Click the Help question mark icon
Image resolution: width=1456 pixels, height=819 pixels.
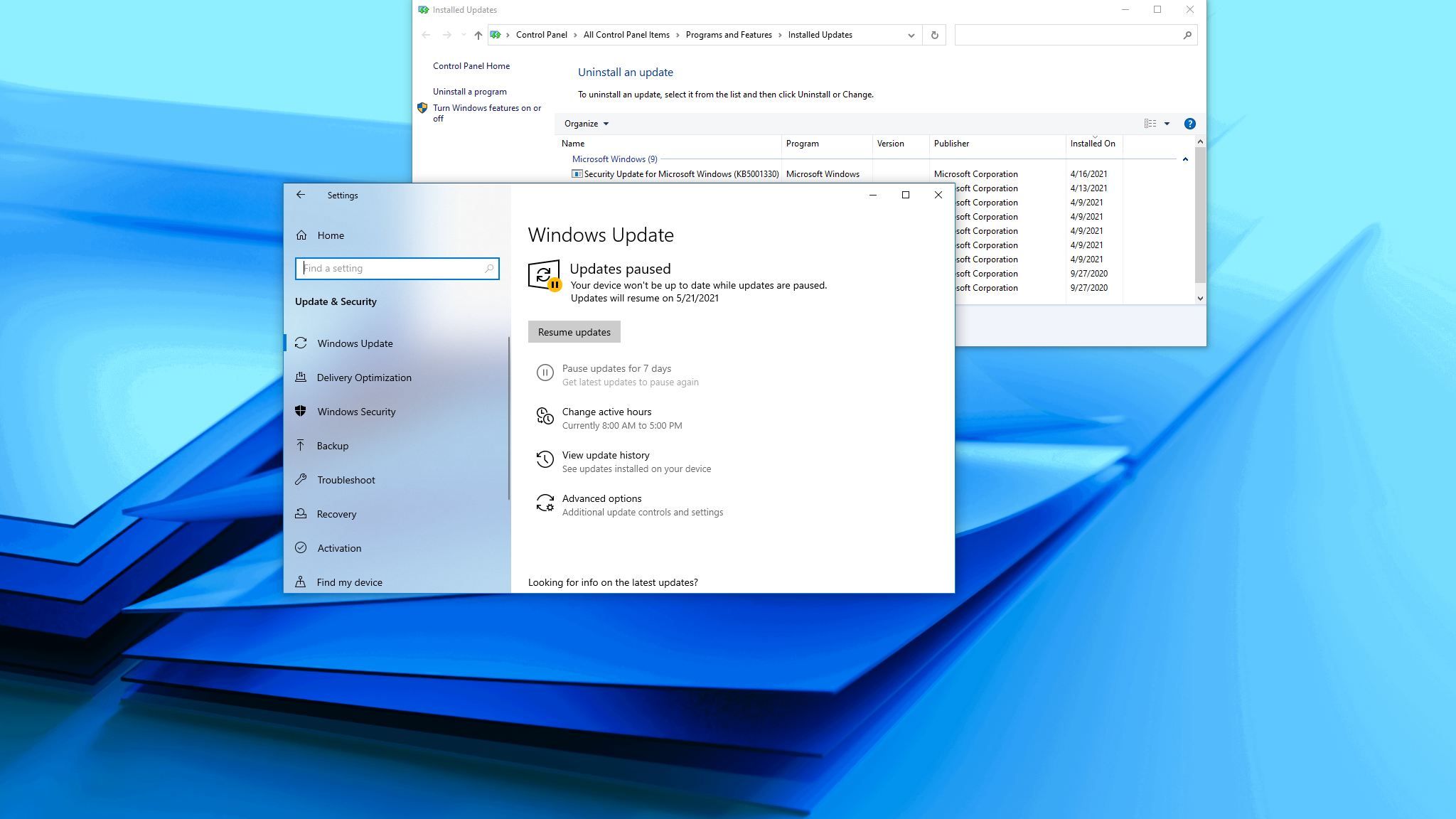(x=1190, y=123)
